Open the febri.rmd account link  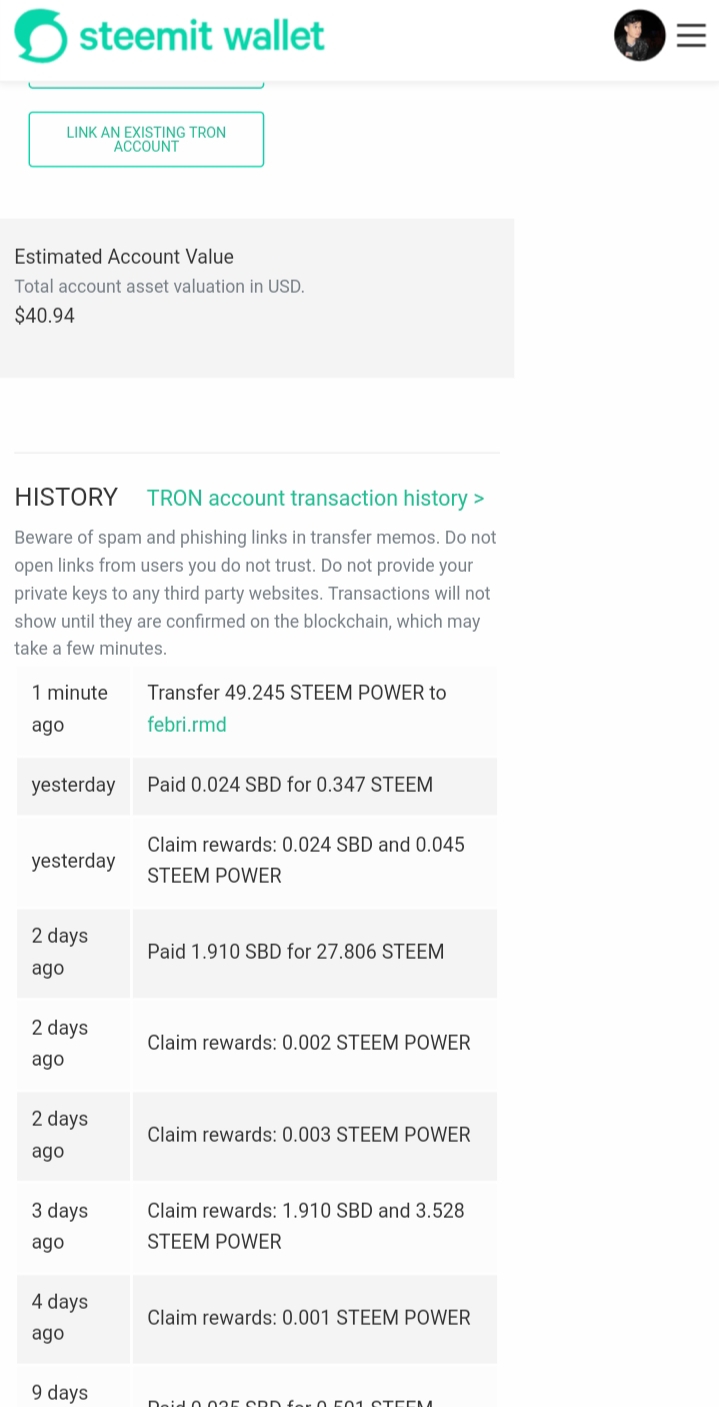click(187, 724)
